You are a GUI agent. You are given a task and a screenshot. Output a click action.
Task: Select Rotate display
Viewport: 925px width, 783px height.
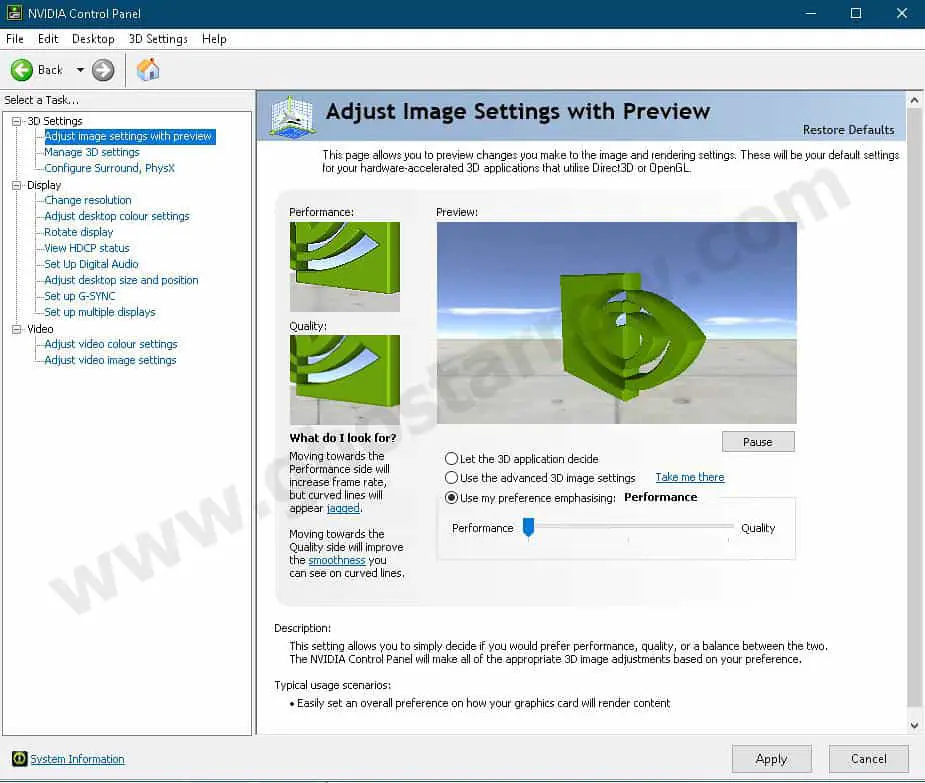(78, 232)
